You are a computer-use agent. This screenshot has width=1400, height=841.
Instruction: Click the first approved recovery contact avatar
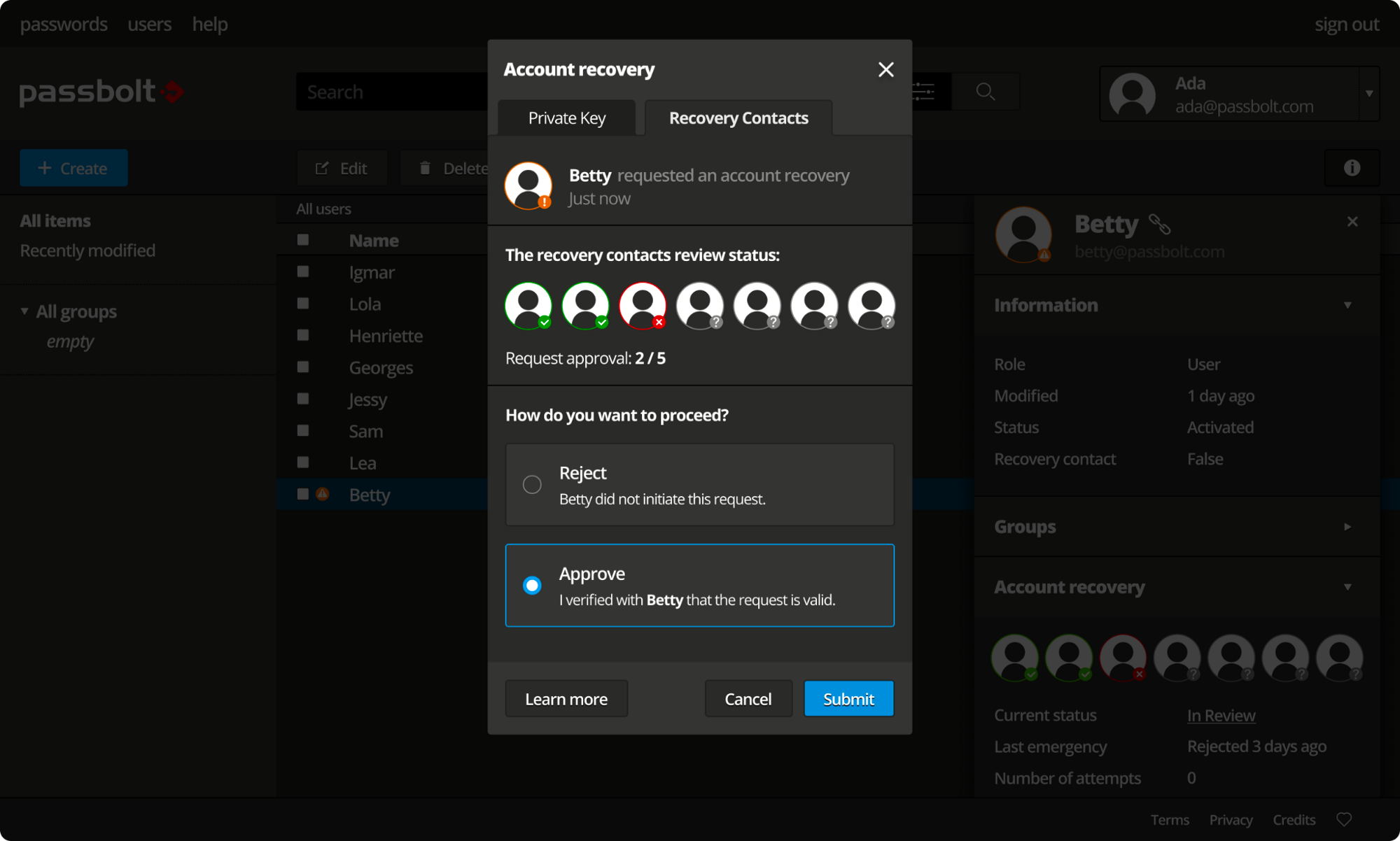pos(528,306)
